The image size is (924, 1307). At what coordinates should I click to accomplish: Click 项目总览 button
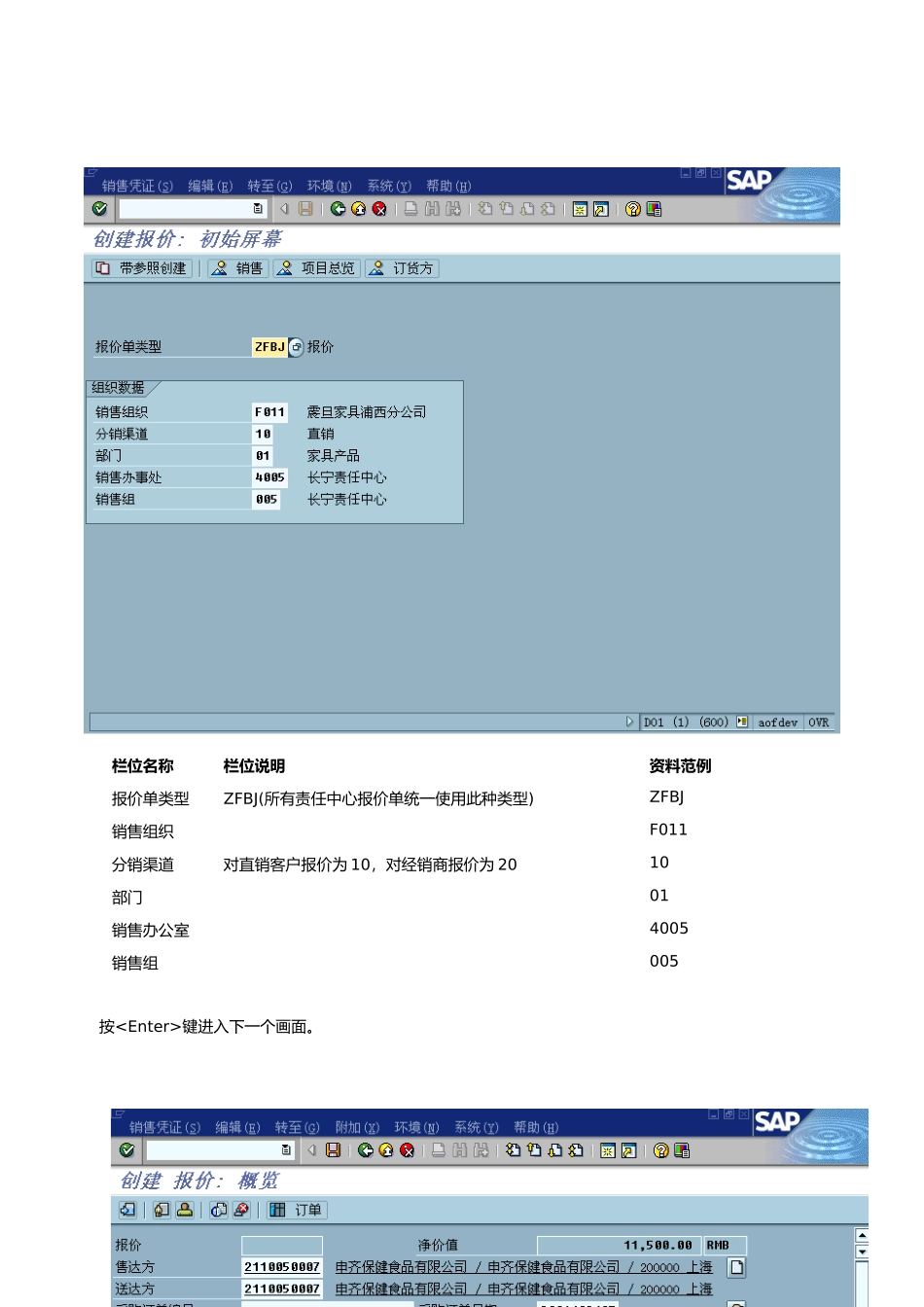317,268
